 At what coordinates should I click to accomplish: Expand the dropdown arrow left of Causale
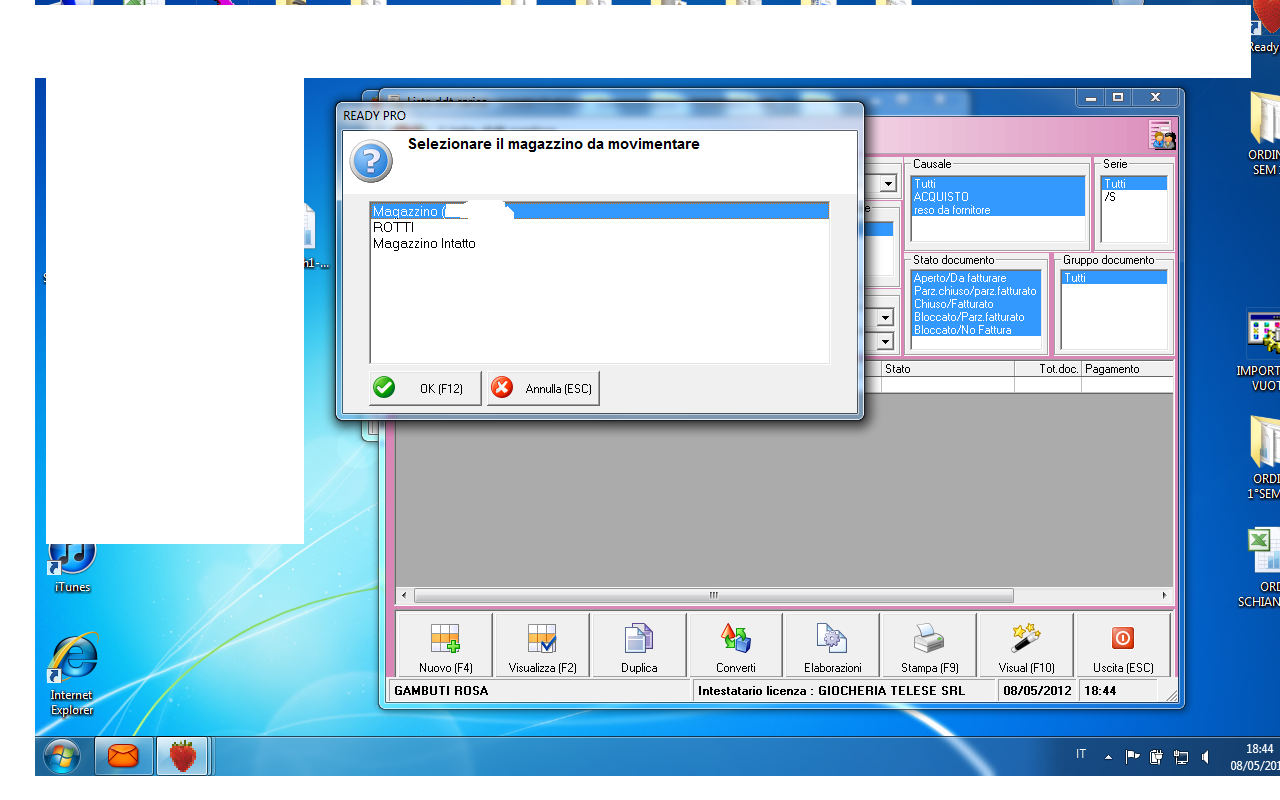pyautogui.click(x=887, y=184)
